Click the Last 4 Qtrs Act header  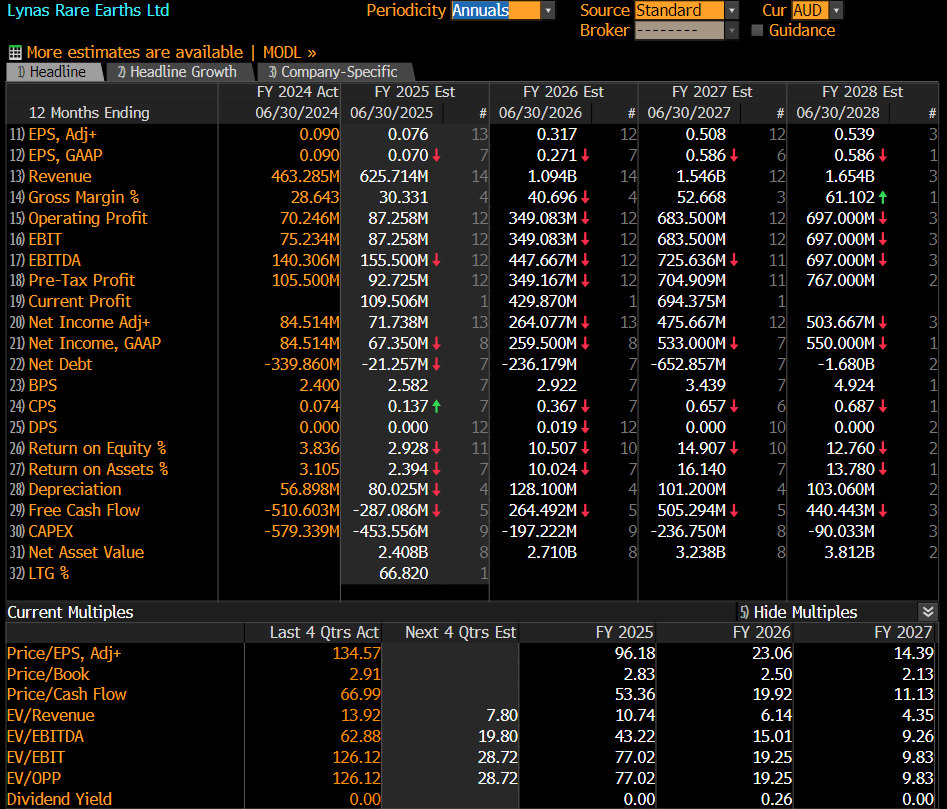pyautogui.click(x=324, y=632)
